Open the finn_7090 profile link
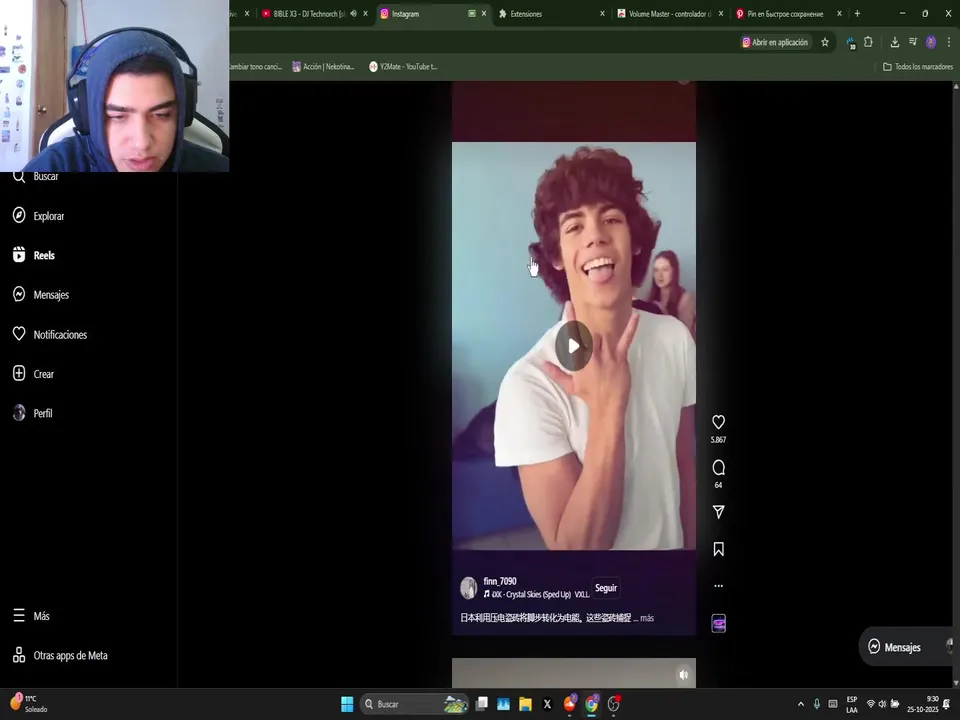Image resolution: width=960 pixels, height=720 pixels. (x=500, y=581)
